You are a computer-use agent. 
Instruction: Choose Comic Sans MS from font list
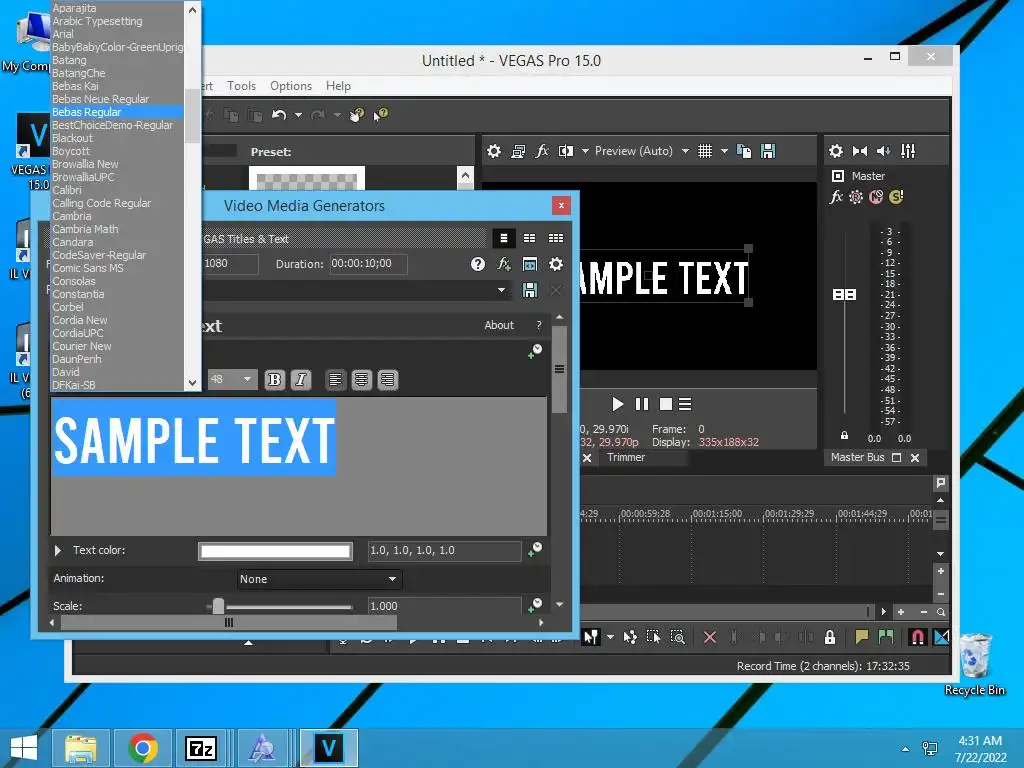click(x=88, y=268)
